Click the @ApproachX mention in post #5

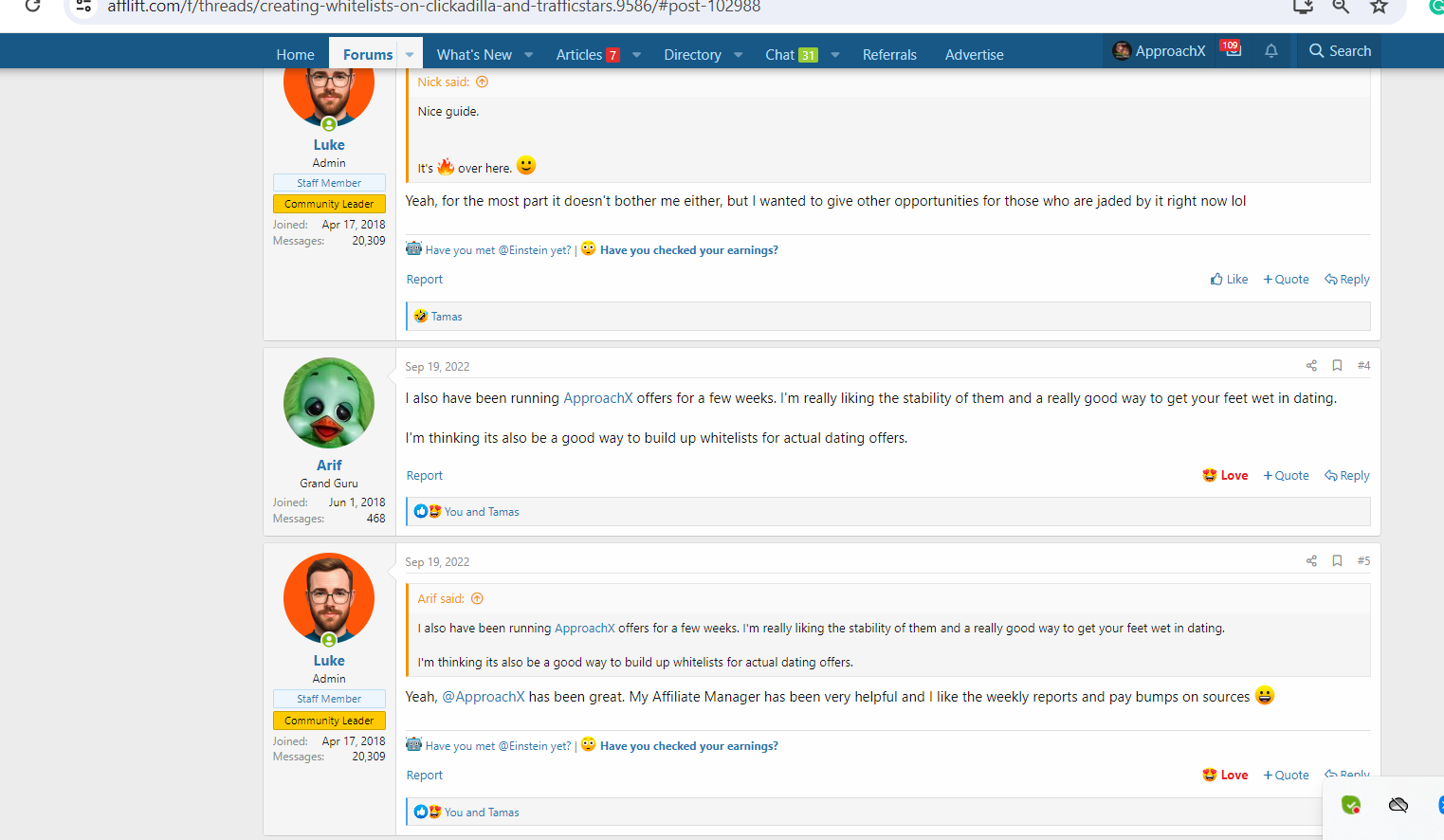coord(484,697)
